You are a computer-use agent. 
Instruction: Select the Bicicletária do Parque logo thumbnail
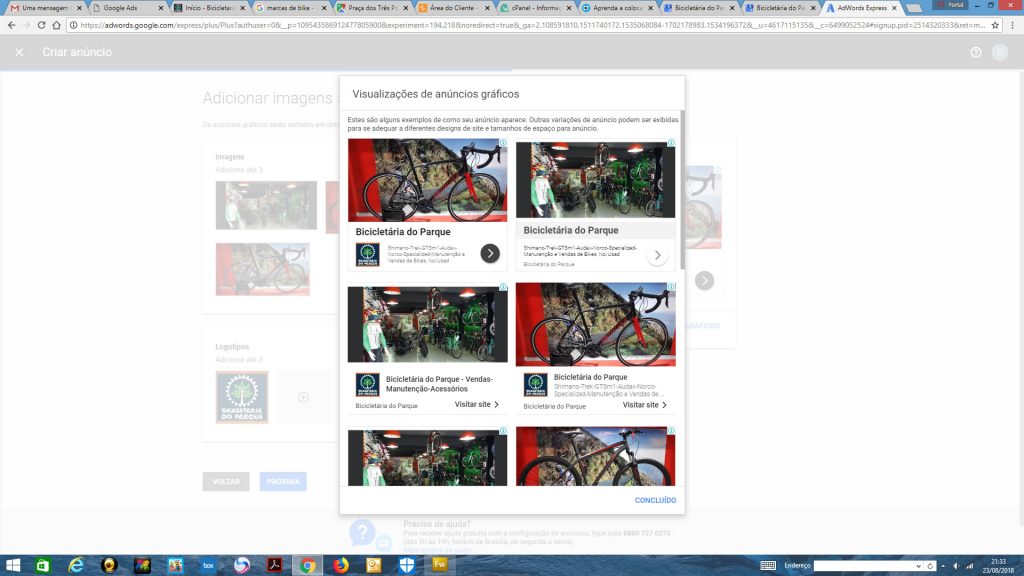point(242,397)
